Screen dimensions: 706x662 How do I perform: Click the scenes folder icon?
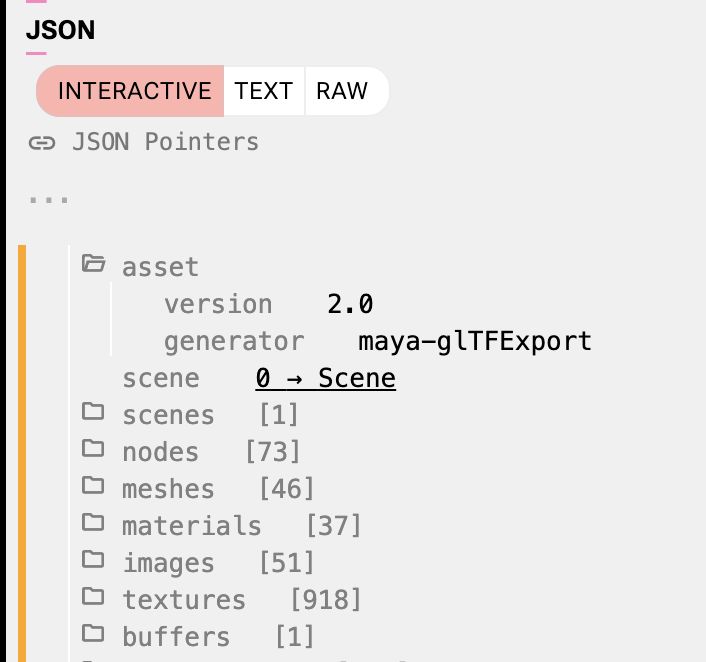point(93,411)
